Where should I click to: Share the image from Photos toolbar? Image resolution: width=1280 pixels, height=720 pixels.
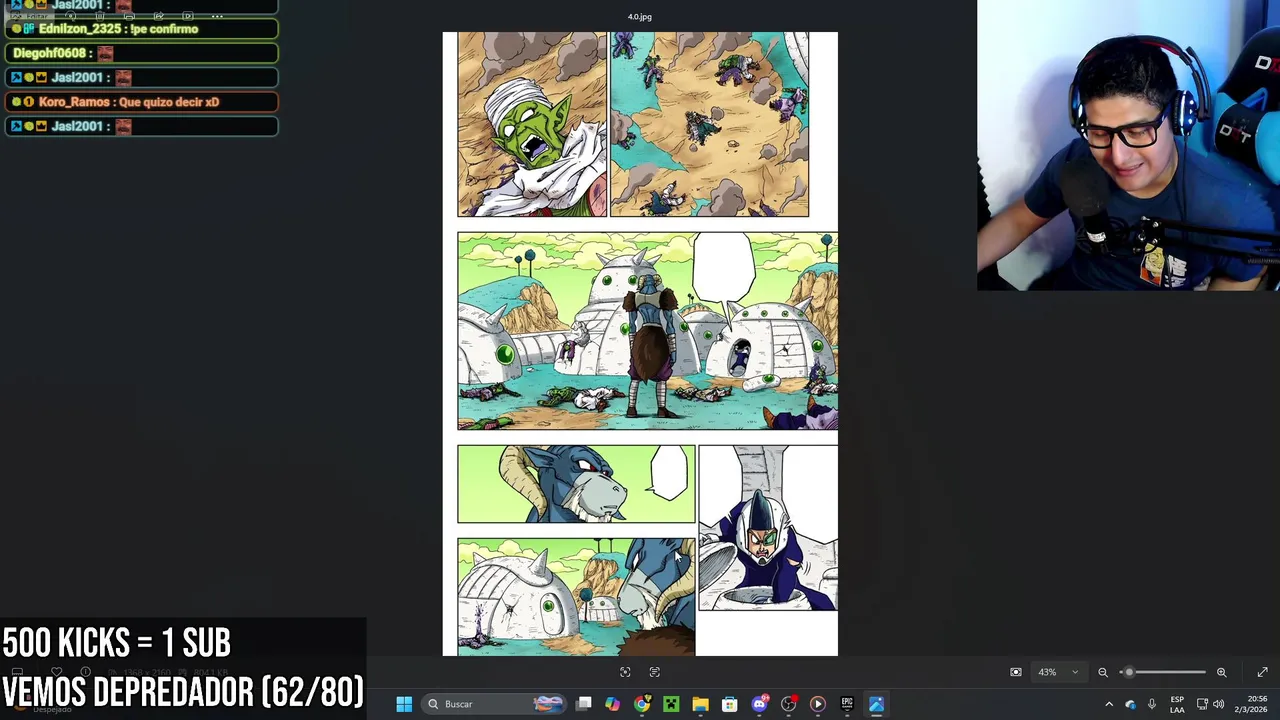tap(159, 16)
